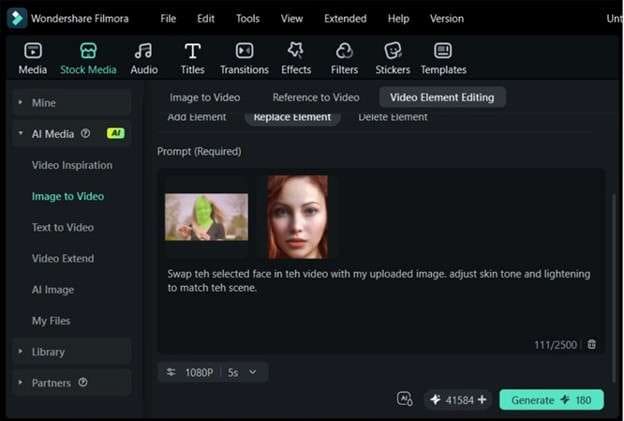Select Text to Video in sidebar
The width and height of the screenshot is (624, 421).
point(63,227)
